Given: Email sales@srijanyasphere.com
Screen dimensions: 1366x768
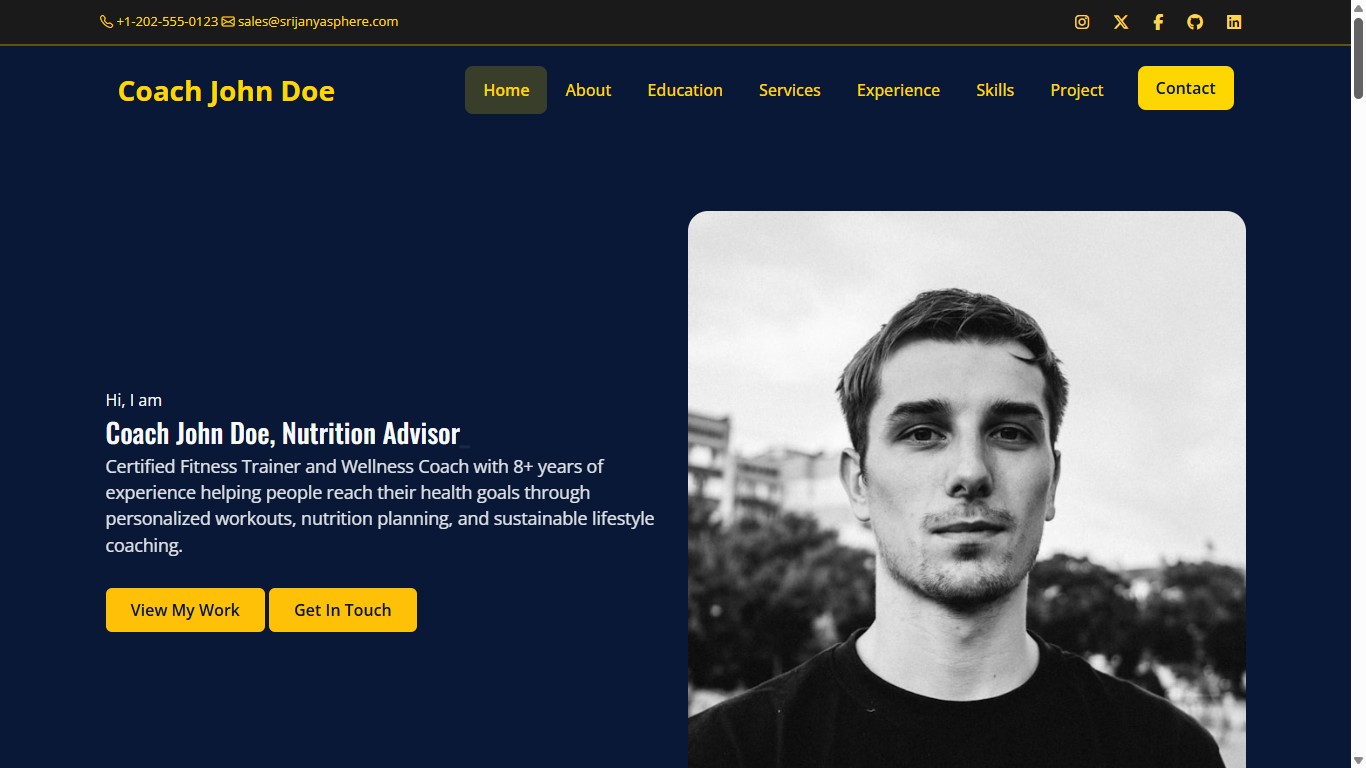Looking at the screenshot, I should point(318,21).
